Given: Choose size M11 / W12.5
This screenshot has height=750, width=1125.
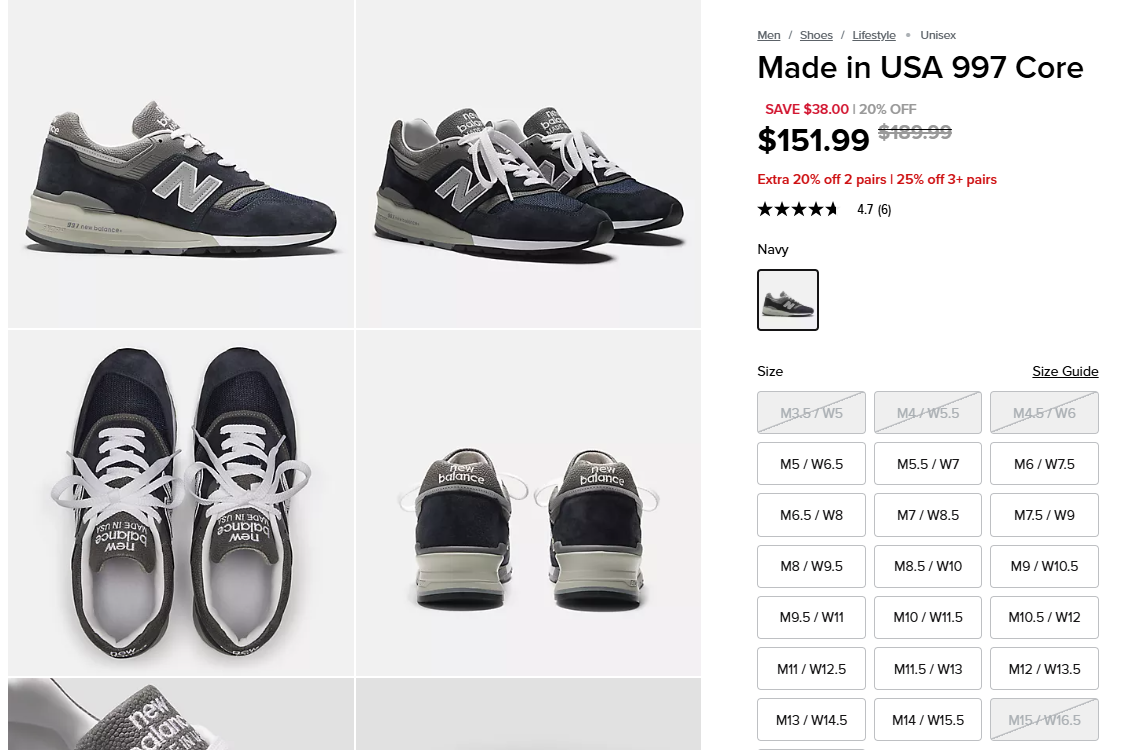Looking at the screenshot, I should pyautogui.click(x=811, y=669).
